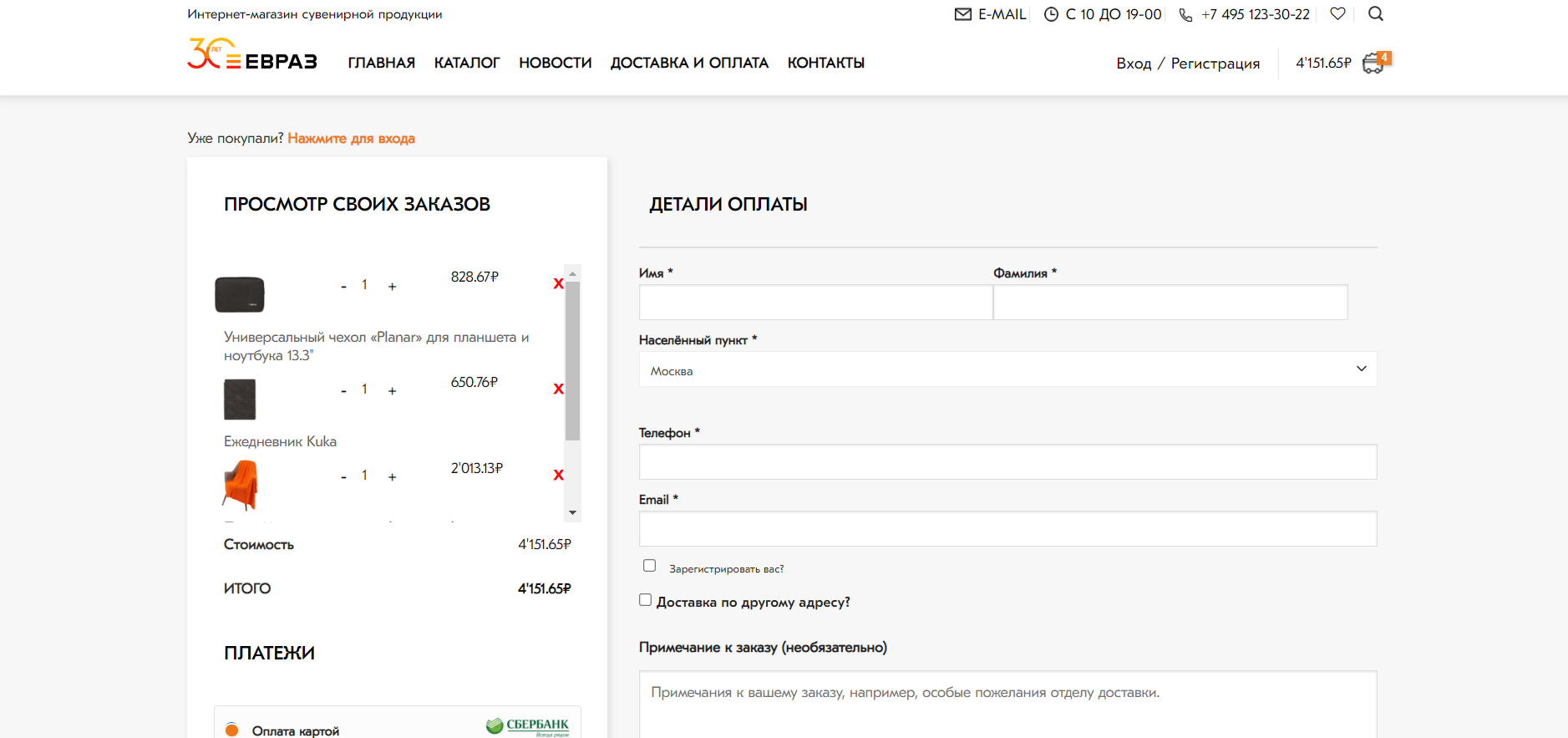The height and width of the screenshot is (738, 1568).
Task: Click the ЕВРАЗ 30 лет logo
Action: [x=252, y=54]
